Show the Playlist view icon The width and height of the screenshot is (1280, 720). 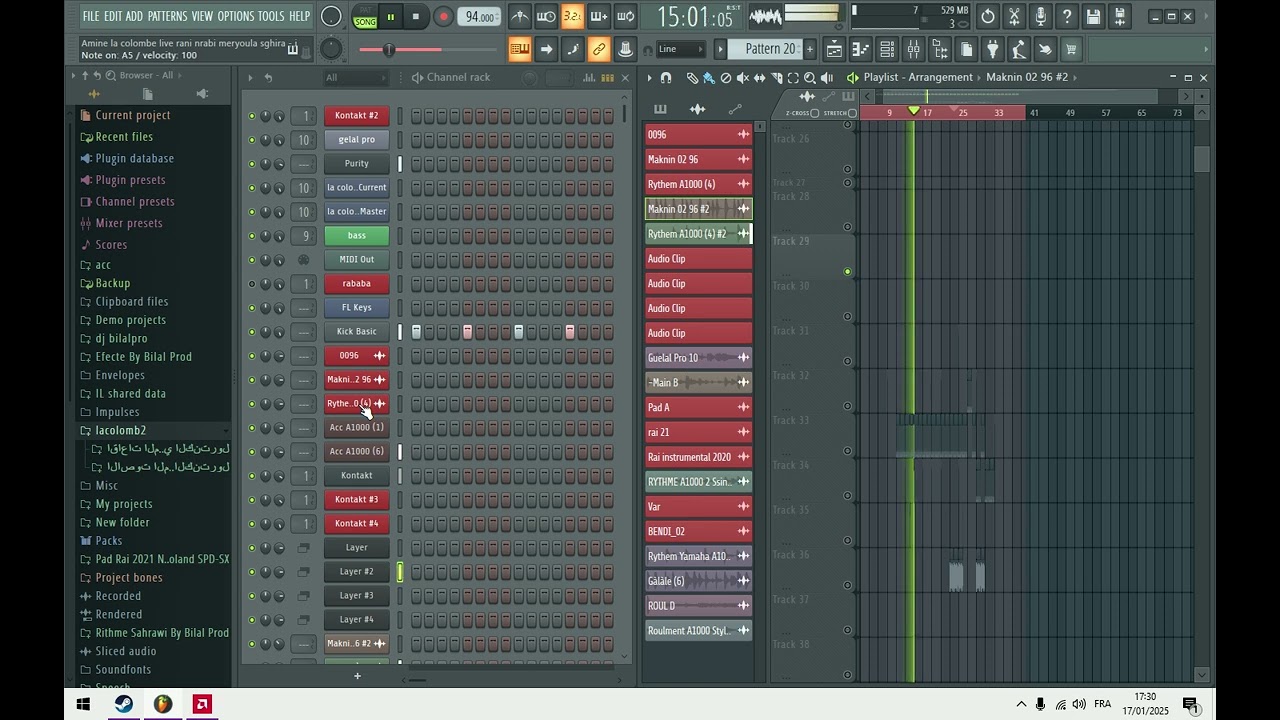834,49
